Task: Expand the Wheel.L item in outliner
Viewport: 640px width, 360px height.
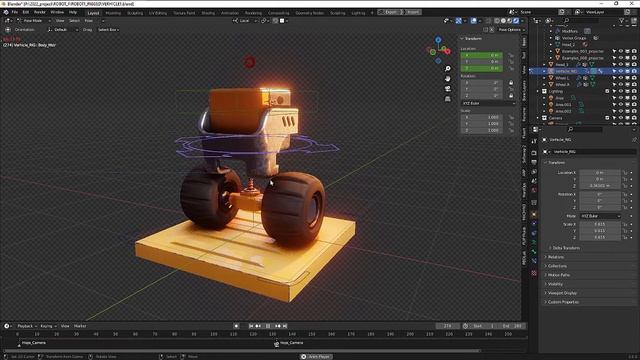Action: pos(544,78)
